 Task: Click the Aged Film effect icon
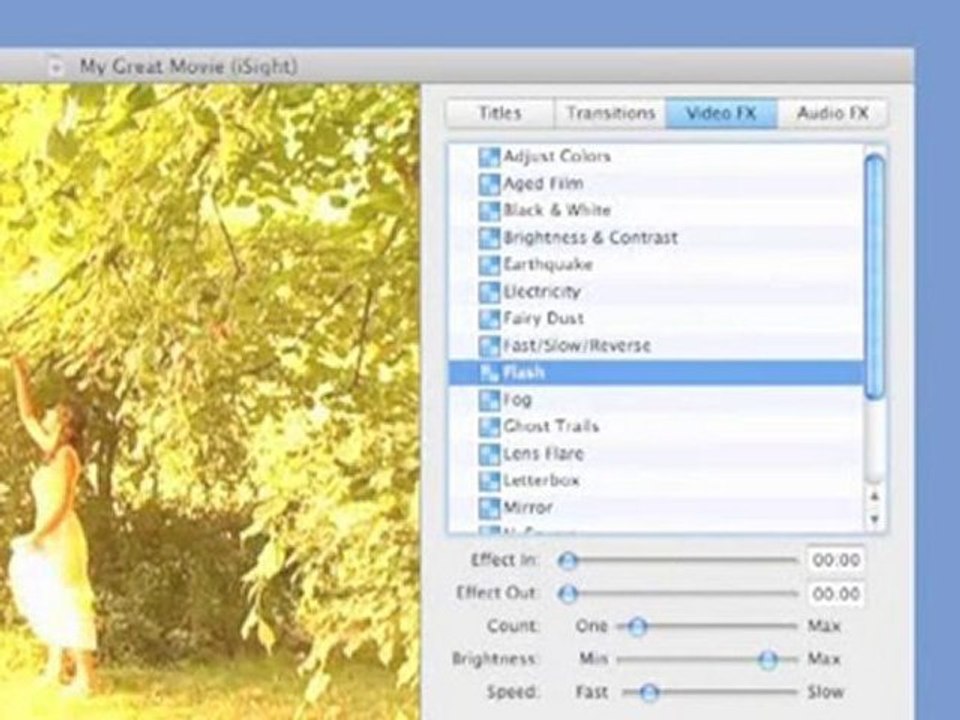pyautogui.click(x=489, y=184)
